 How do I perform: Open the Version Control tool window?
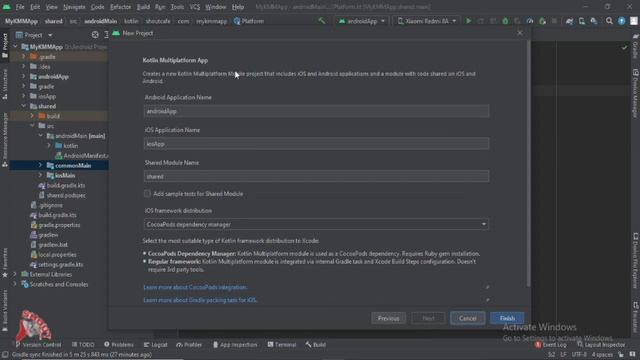(x=38, y=344)
